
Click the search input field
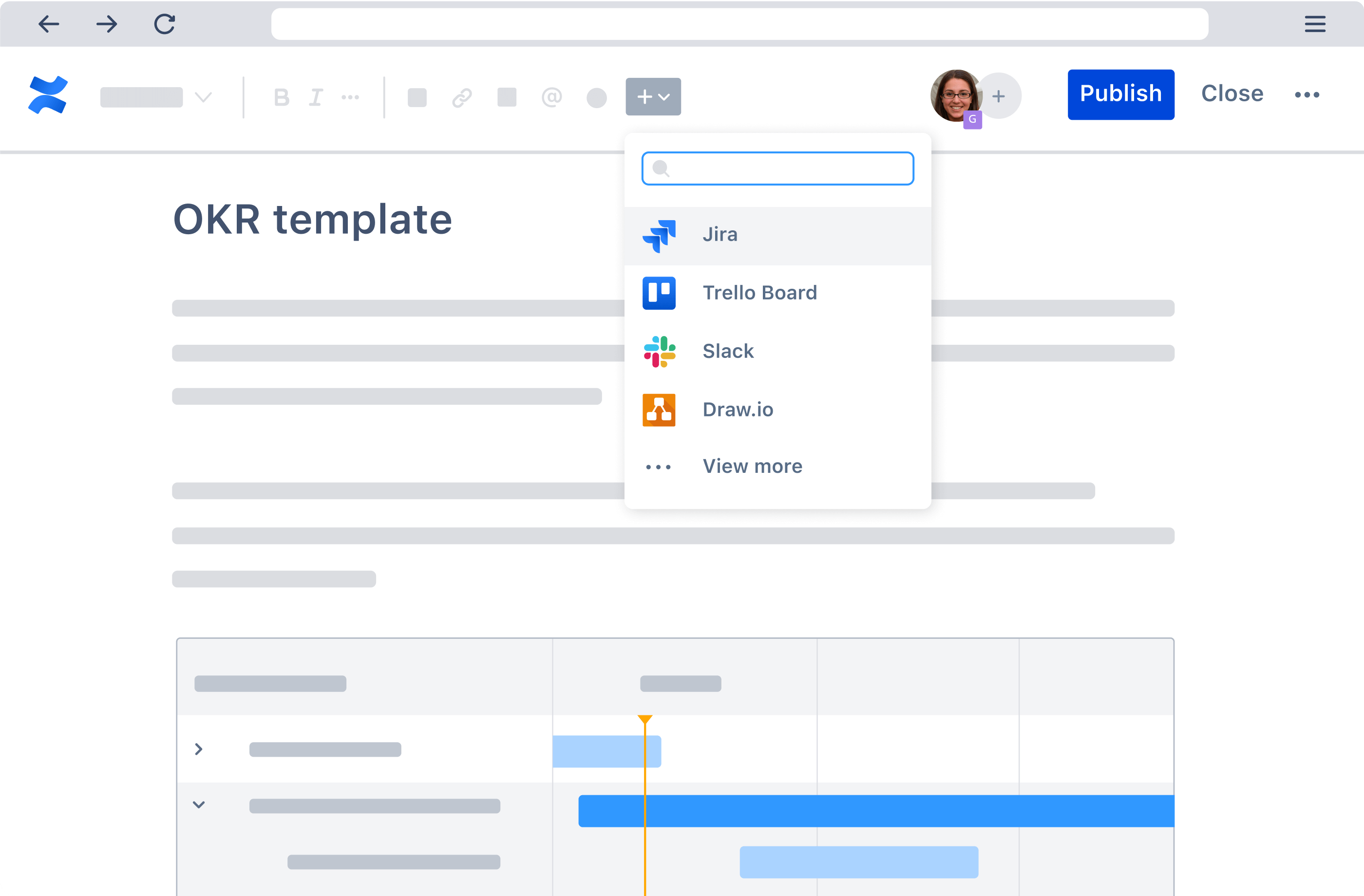(778, 167)
